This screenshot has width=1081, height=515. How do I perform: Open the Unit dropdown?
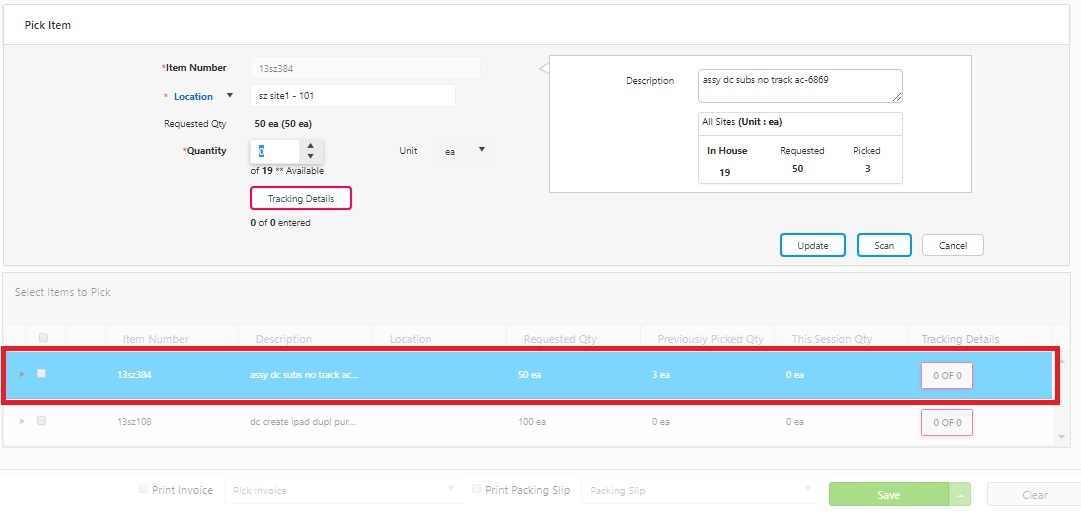[481, 150]
